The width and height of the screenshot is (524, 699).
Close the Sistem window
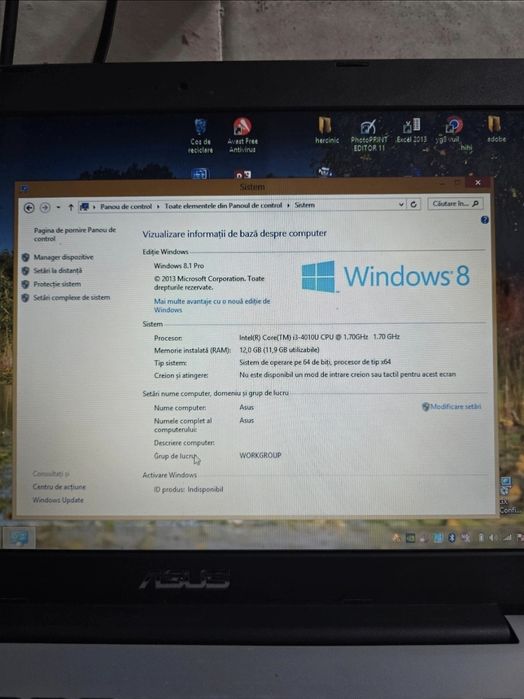point(478,182)
